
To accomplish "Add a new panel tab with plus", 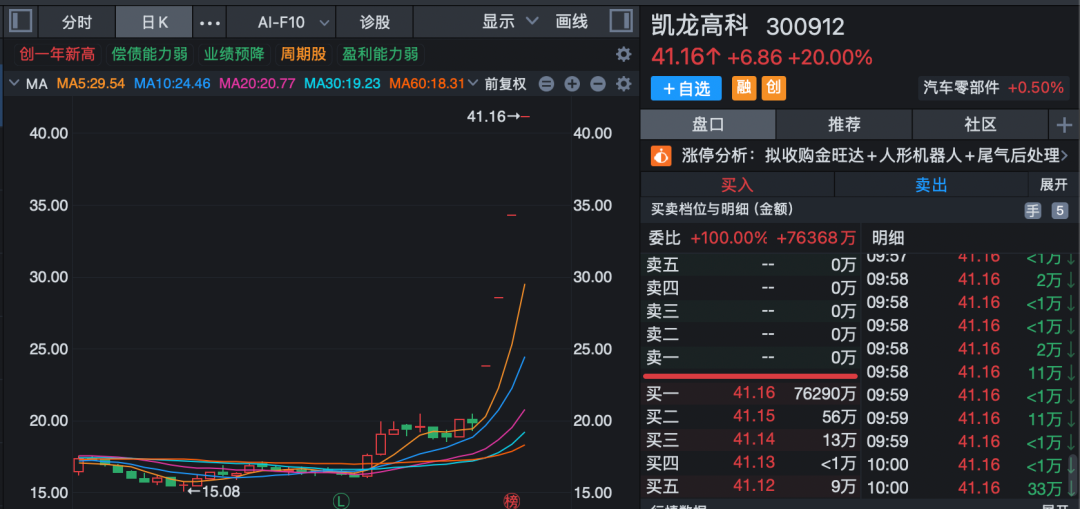I will [x=1063, y=124].
